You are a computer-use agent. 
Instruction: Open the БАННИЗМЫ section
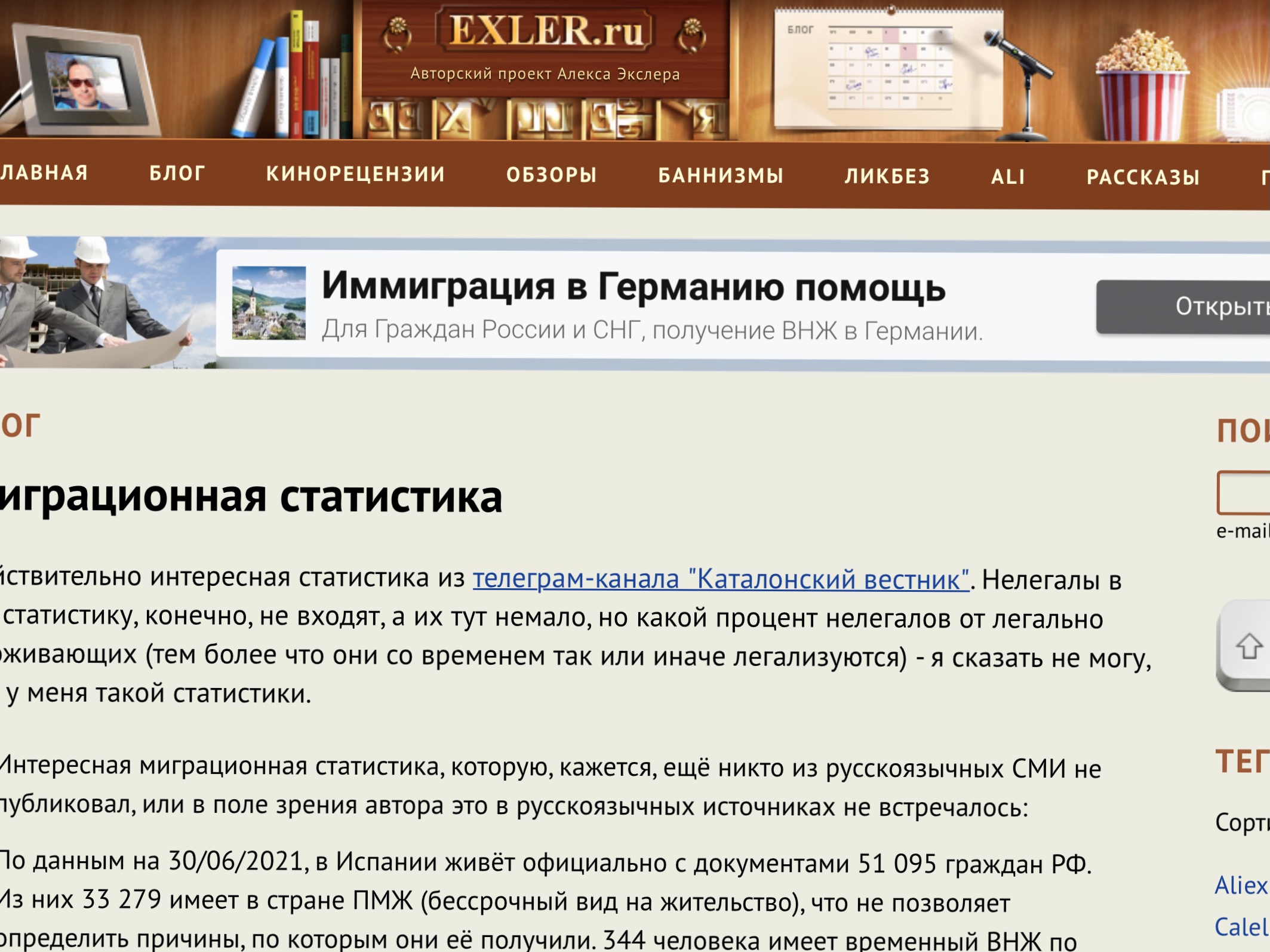tap(721, 176)
